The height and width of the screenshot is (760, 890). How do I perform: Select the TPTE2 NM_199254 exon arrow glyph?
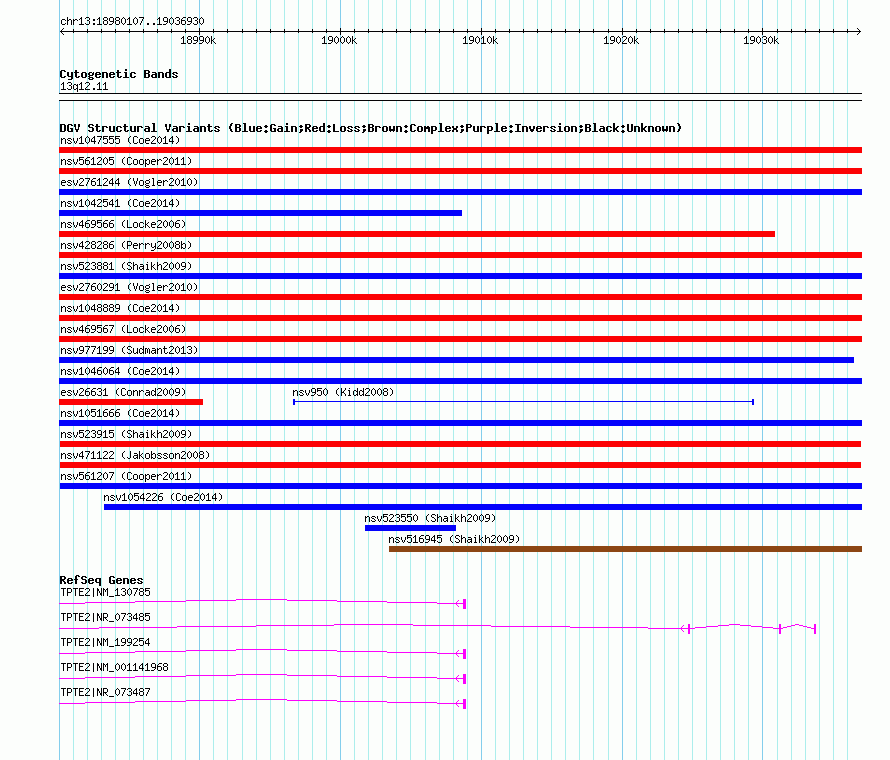point(461,654)
